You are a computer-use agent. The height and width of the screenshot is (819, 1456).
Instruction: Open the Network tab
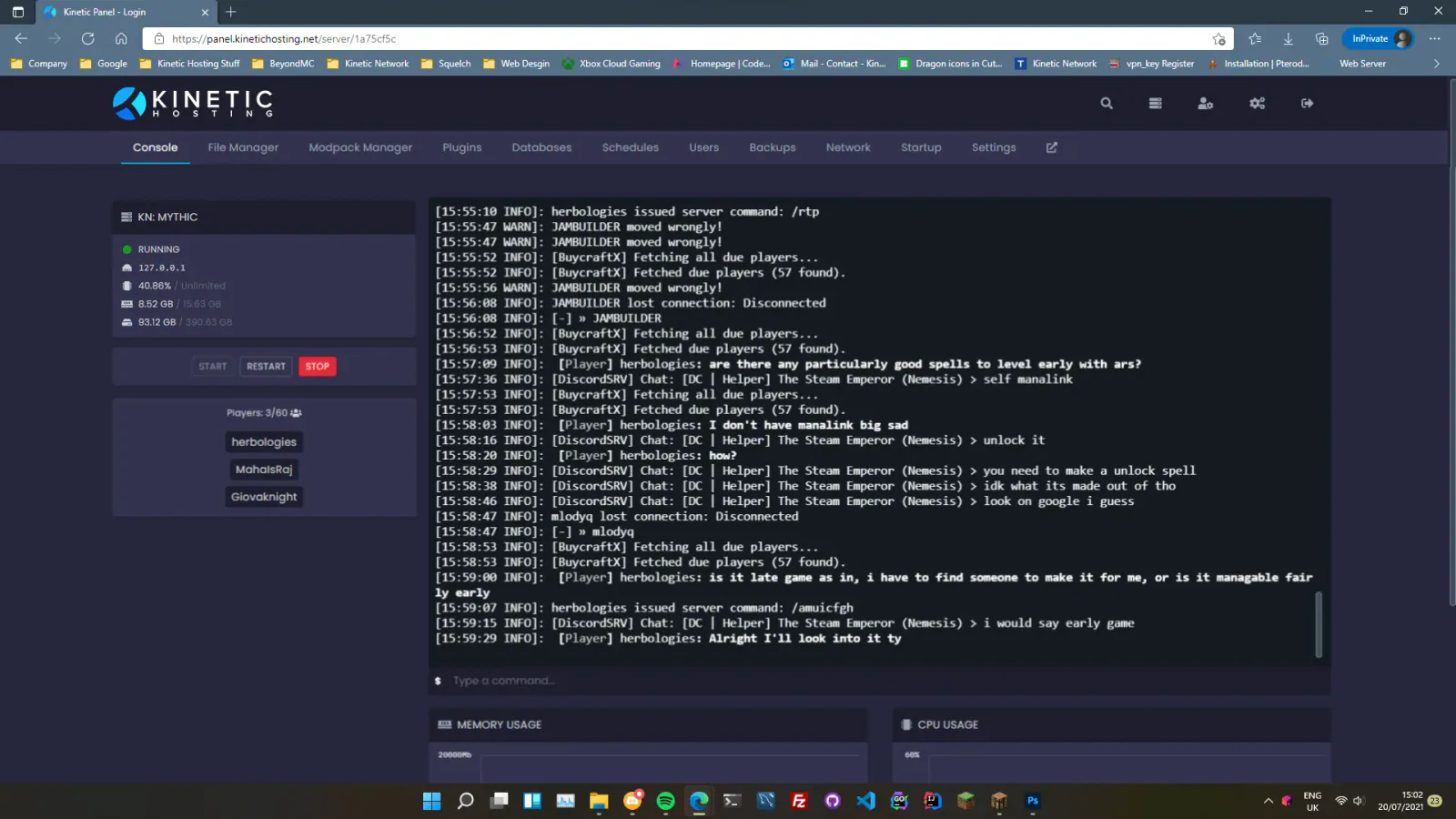click(848, 147)
